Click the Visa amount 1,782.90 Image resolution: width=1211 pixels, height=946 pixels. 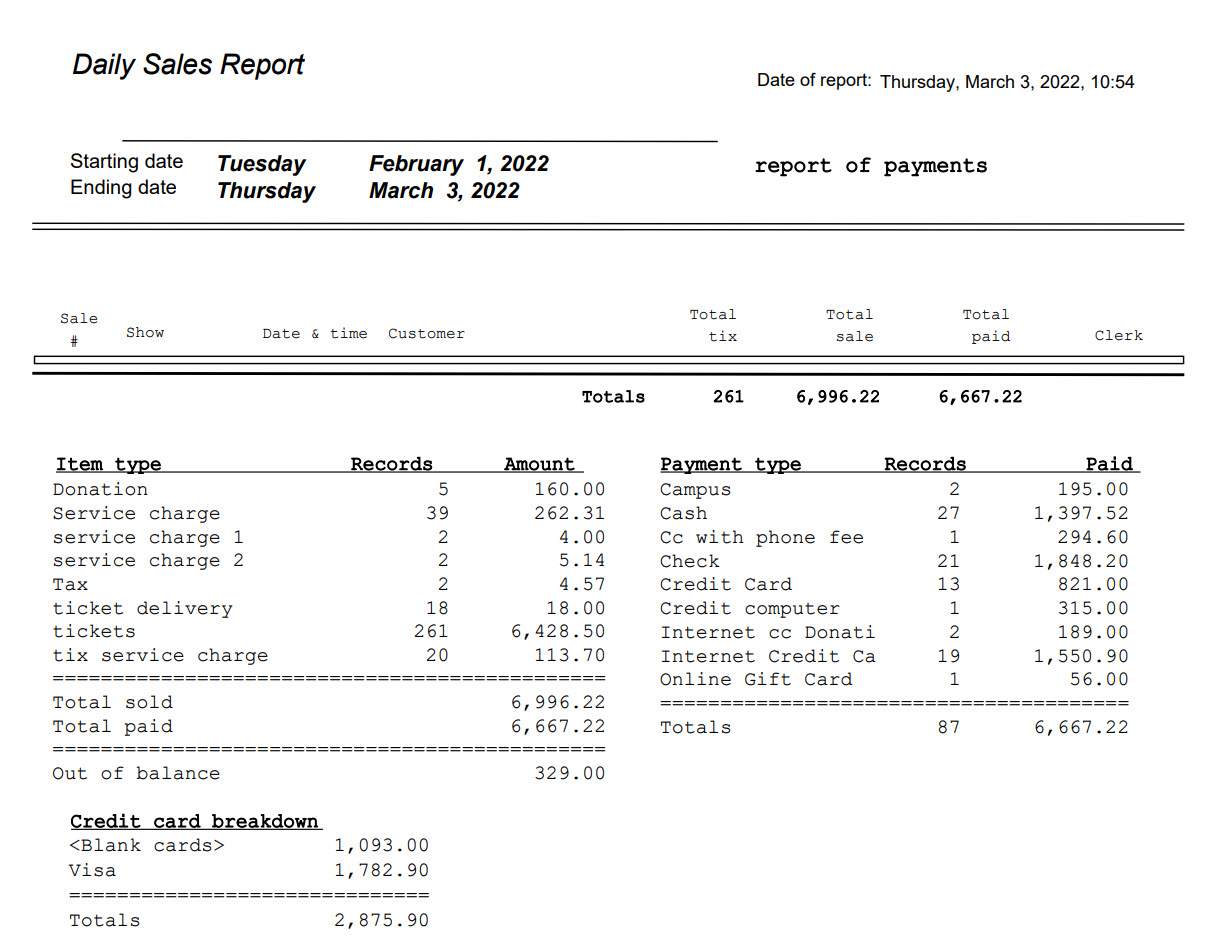click(381, 871)
